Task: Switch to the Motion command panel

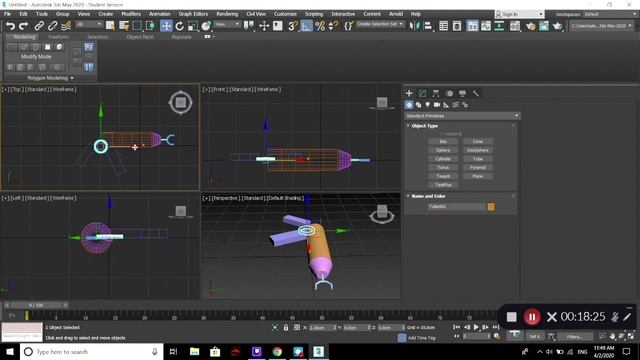Action: point(449,93)
